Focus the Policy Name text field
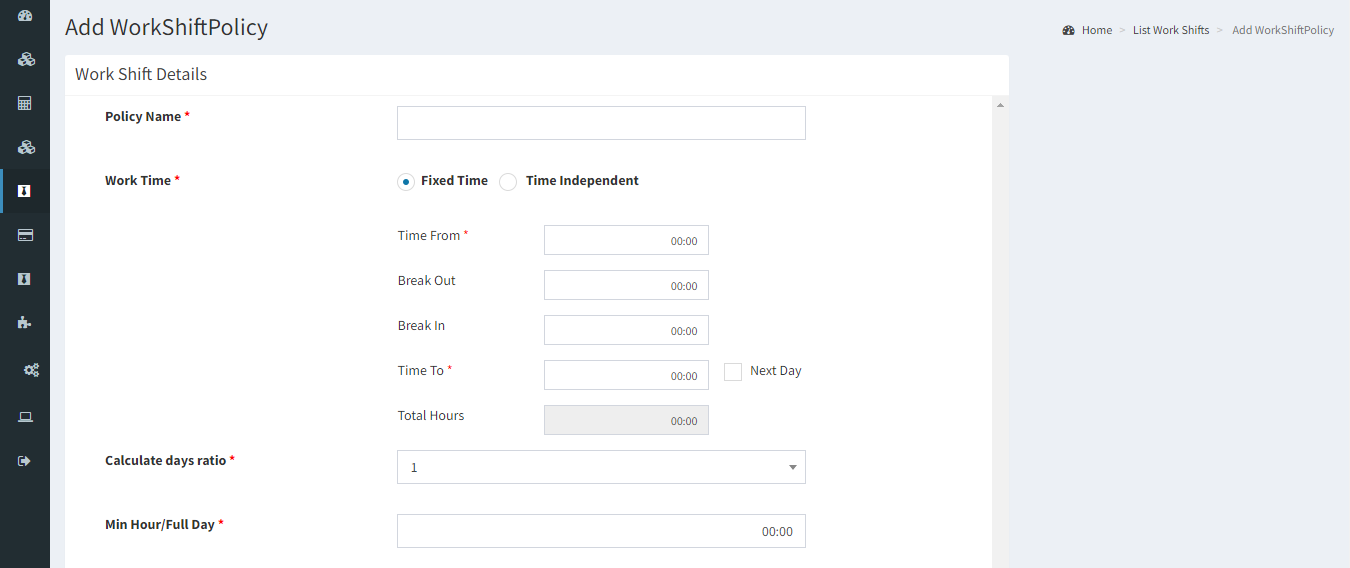The height and width of the screenshot is (568, 1350). point(601,123)
